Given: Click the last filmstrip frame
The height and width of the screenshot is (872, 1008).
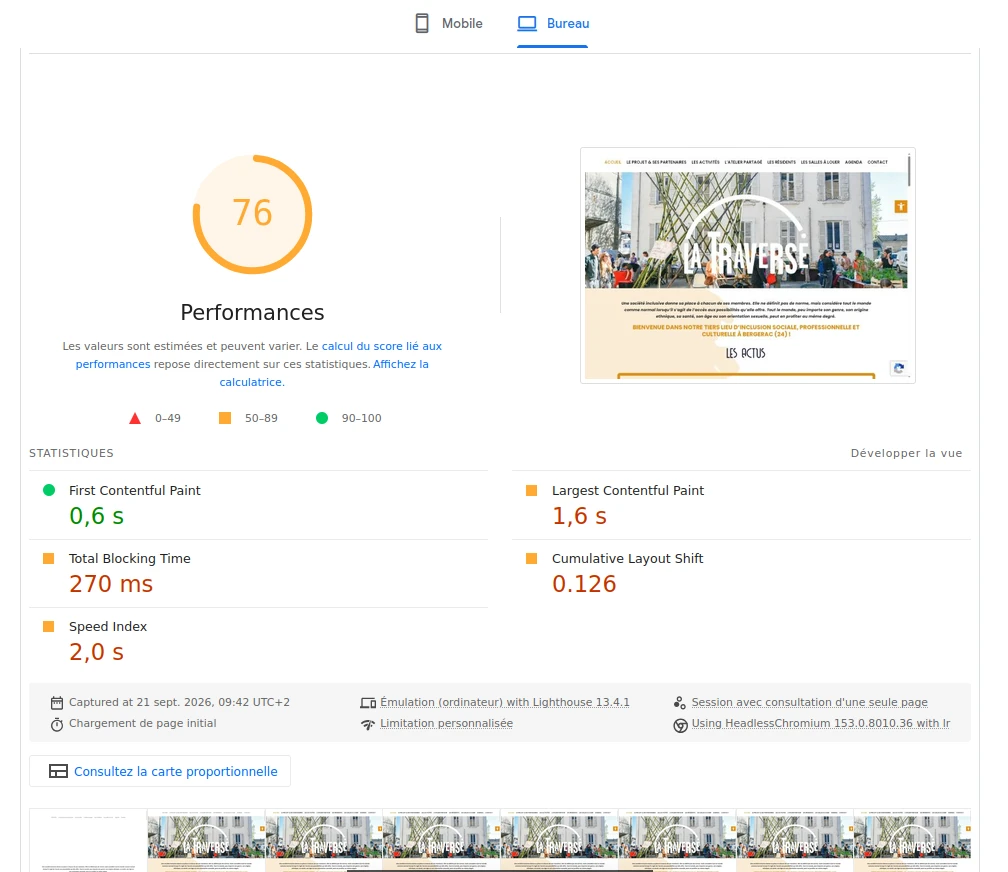Looking at the screenshot, I should [x=912, y=840].
